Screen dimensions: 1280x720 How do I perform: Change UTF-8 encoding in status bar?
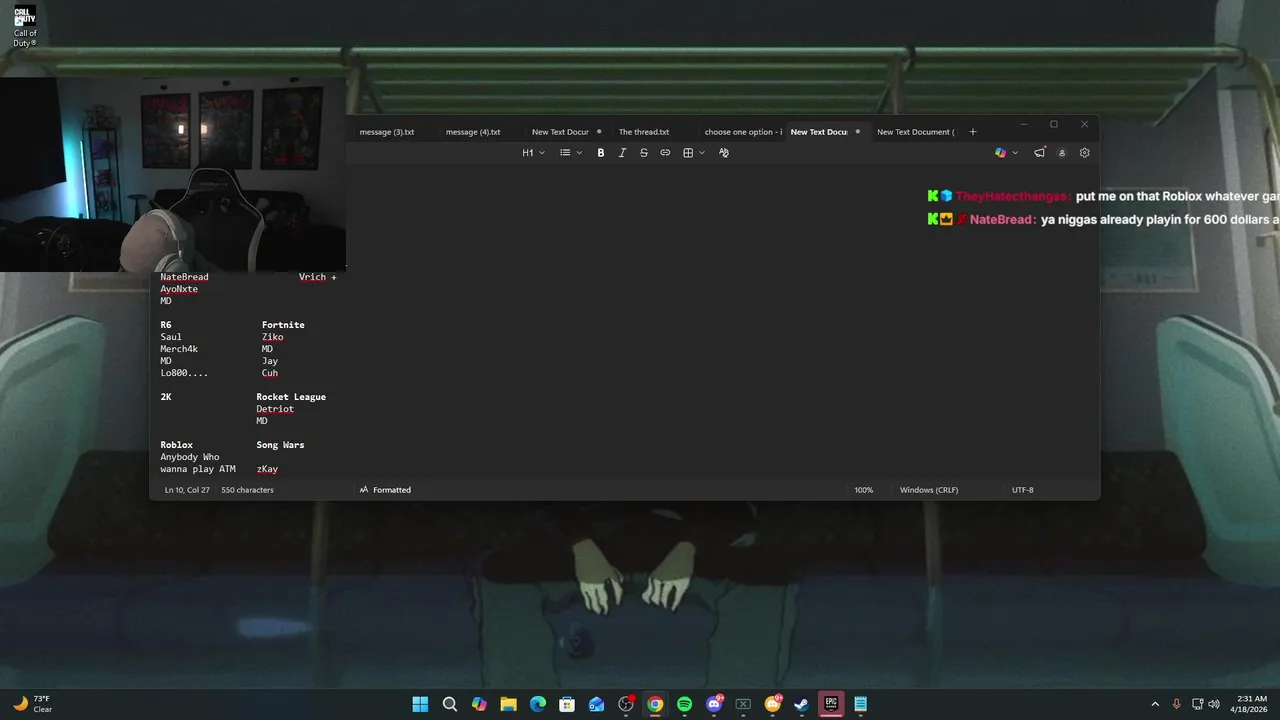tap(1022, 490)
